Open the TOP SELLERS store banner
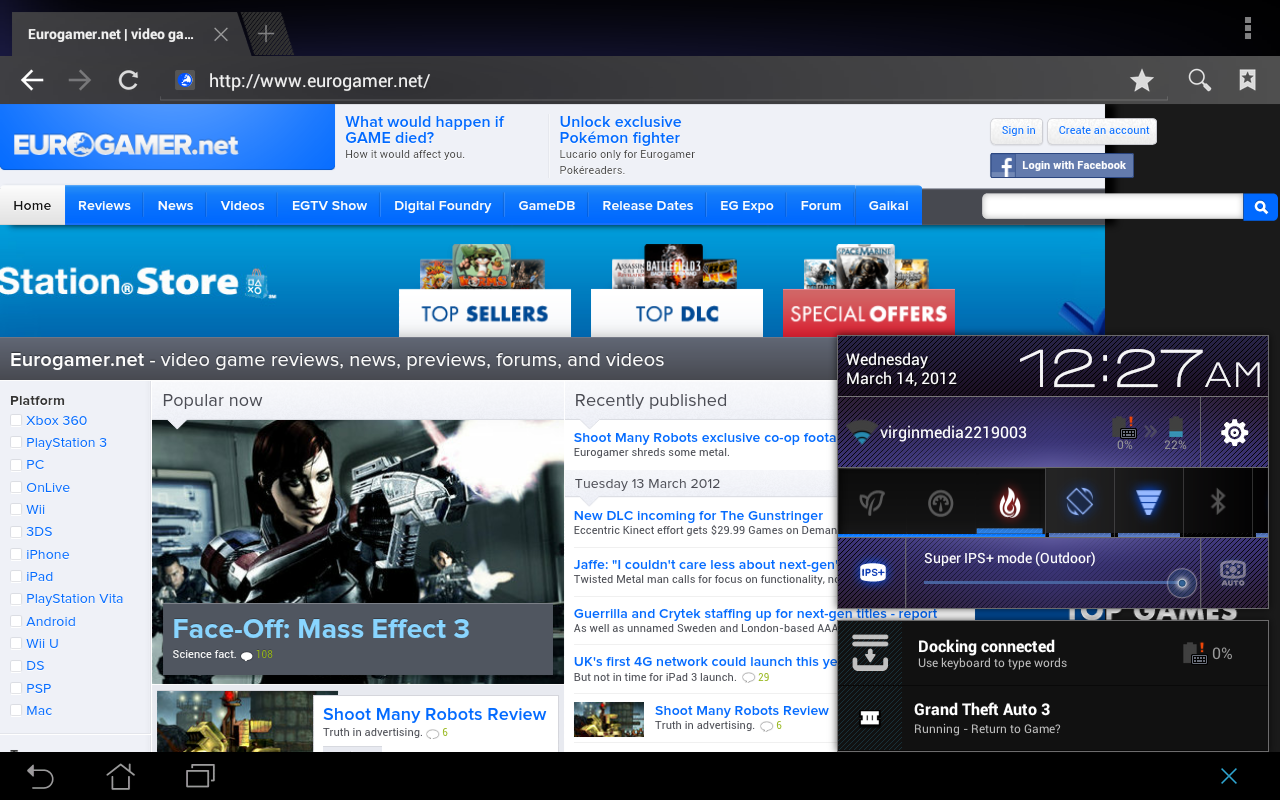This screenshot has width=1280, height=800. (x=484, y=314)
